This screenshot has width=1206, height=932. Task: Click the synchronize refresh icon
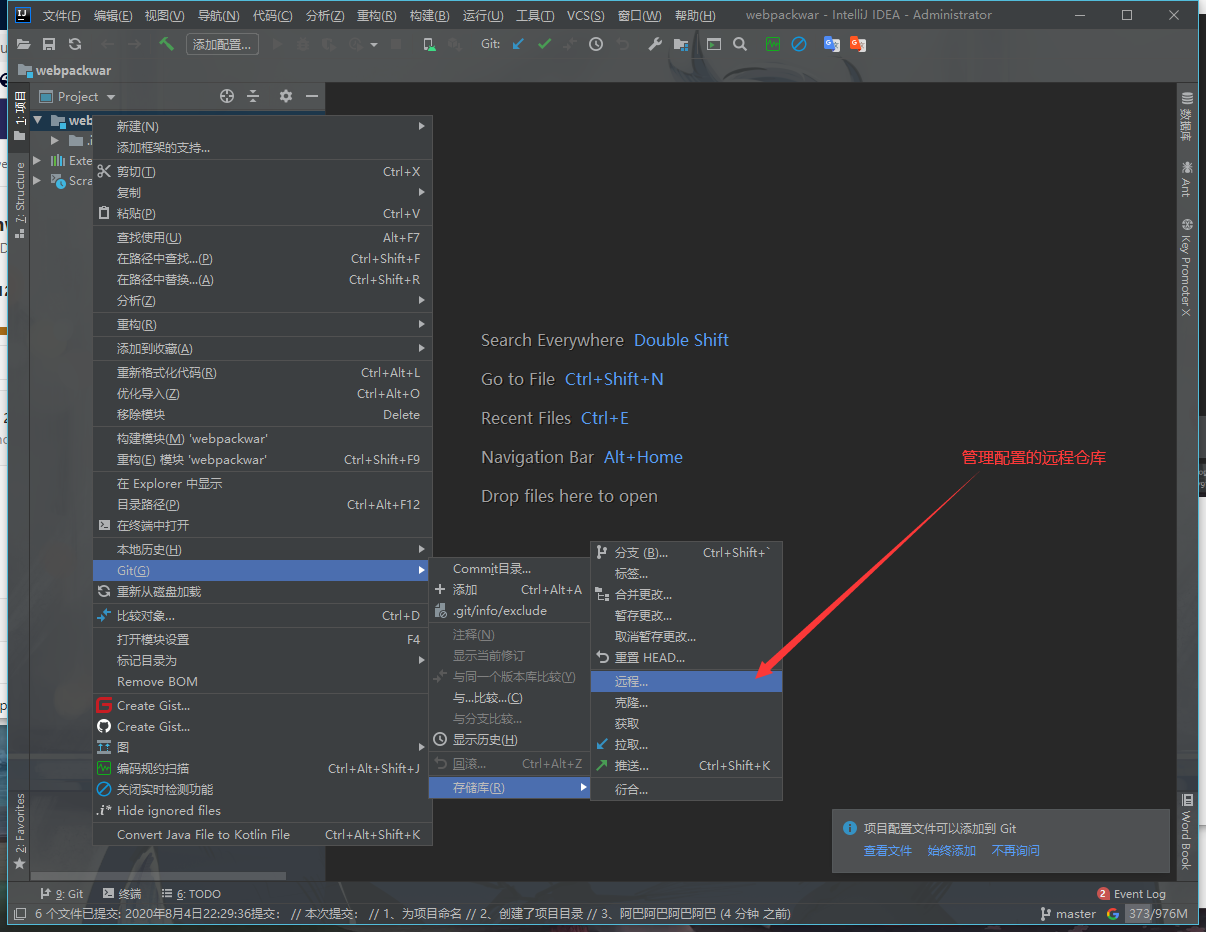pyautogui.click(x=75, y=44)
